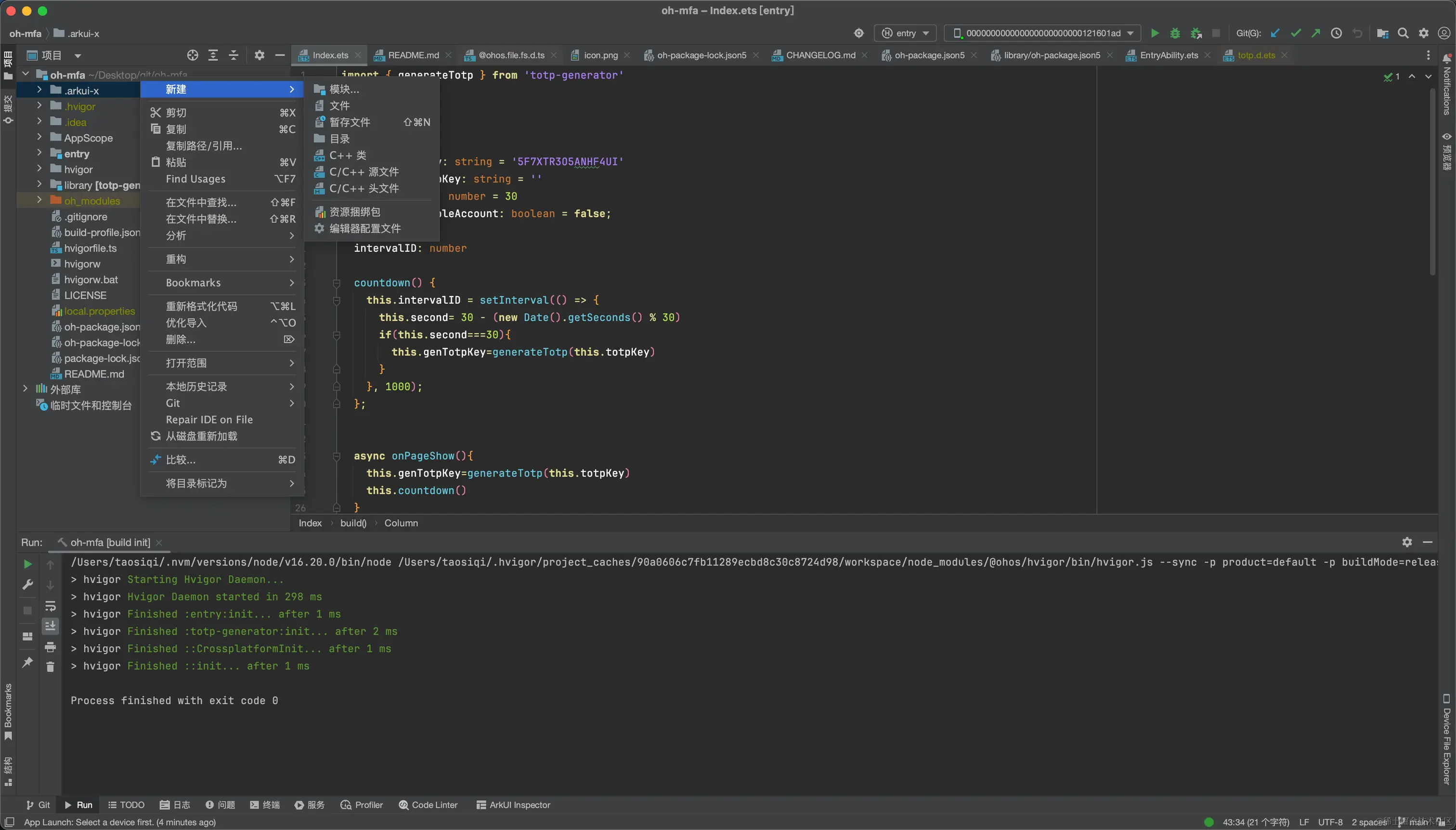Switch to the CHANGELOG.md editor tab
Viewport: 1456px width, 830px height.
pyautogui.click(x=820, y=55)
